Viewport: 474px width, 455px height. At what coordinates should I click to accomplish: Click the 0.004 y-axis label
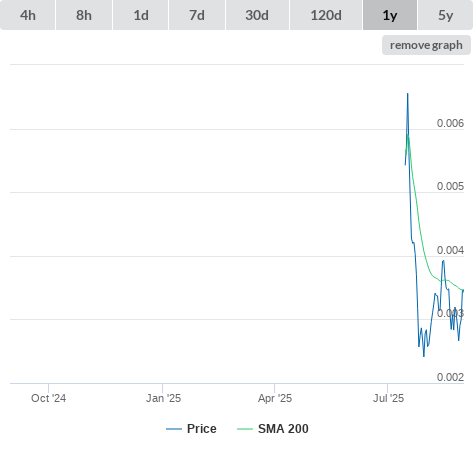click(x=450, y=250)
